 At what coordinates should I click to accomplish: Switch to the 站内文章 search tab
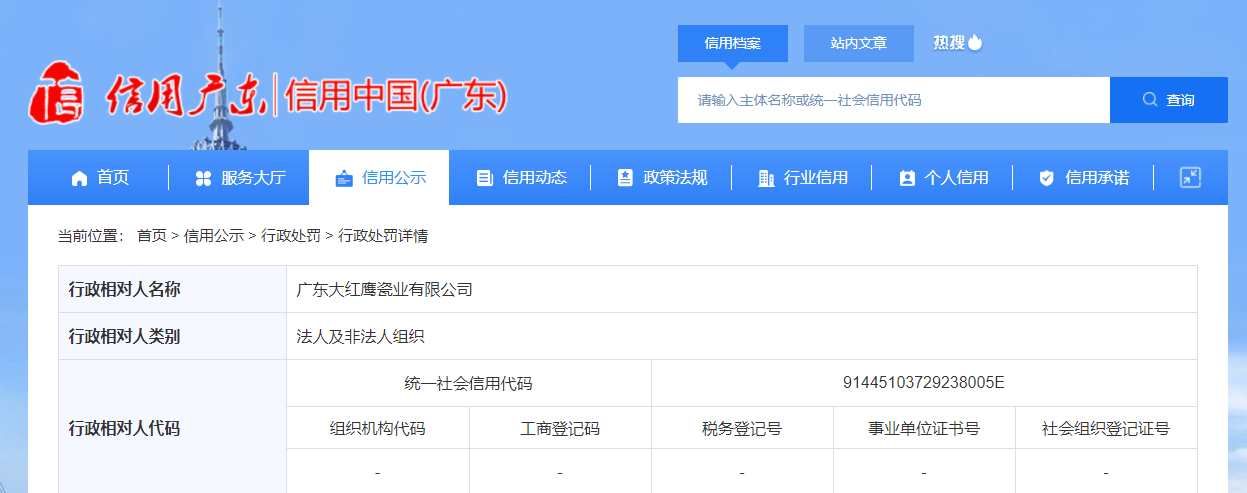(x=859, y=43)
